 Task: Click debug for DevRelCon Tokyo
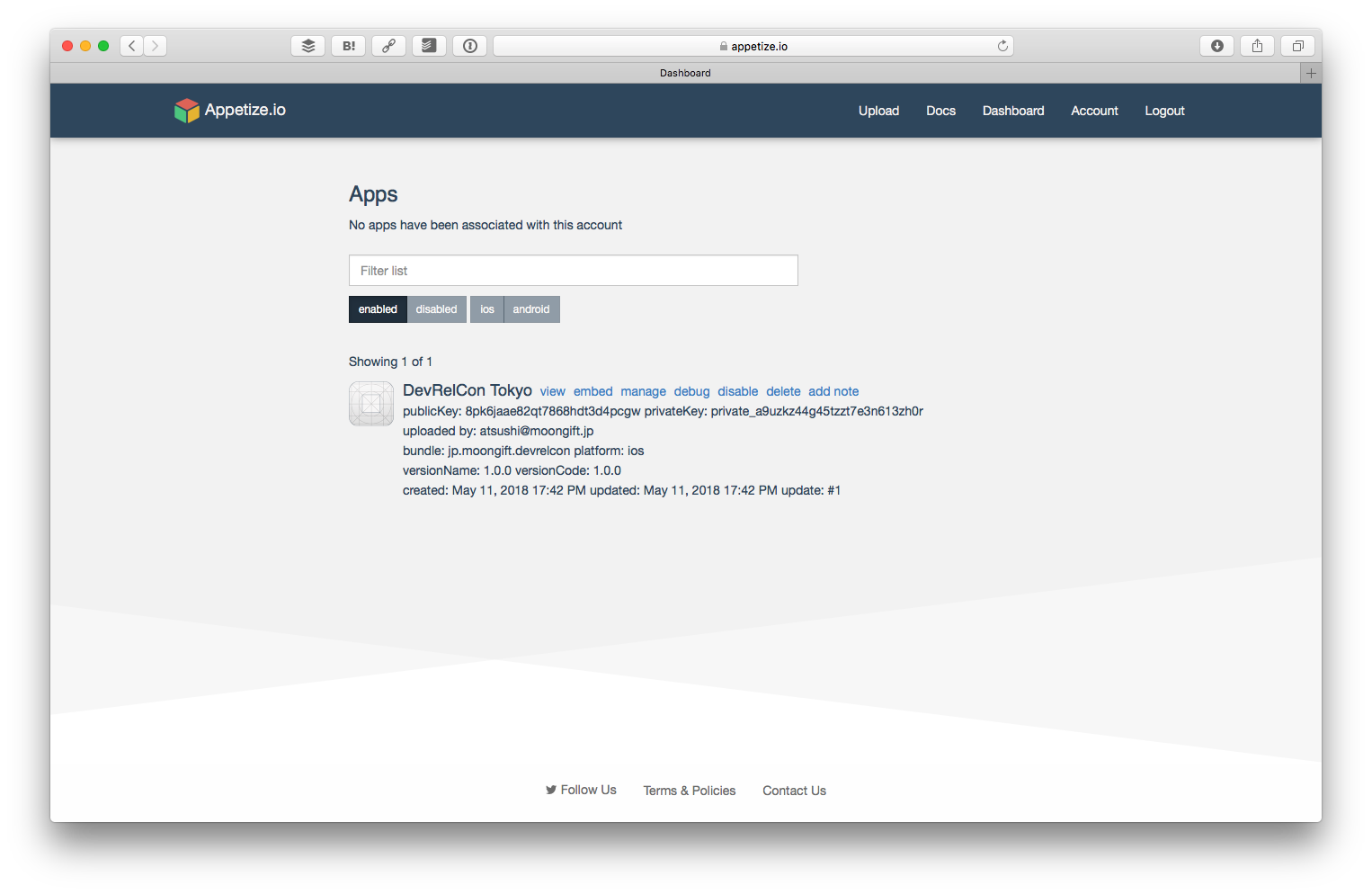(691, 391)
